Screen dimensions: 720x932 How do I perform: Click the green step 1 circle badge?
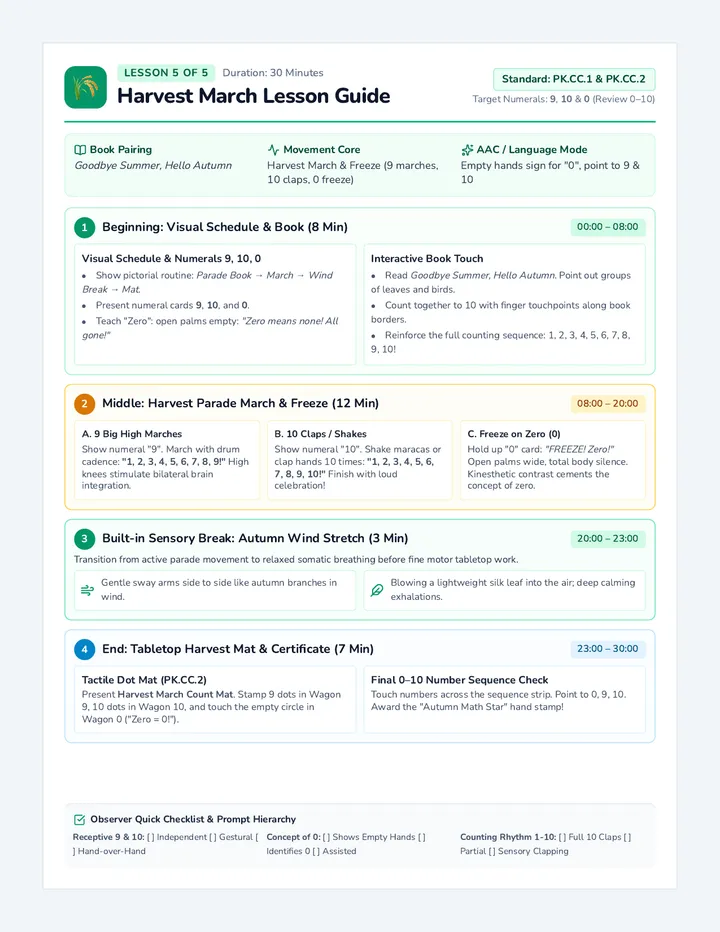(x=84, y=227)
